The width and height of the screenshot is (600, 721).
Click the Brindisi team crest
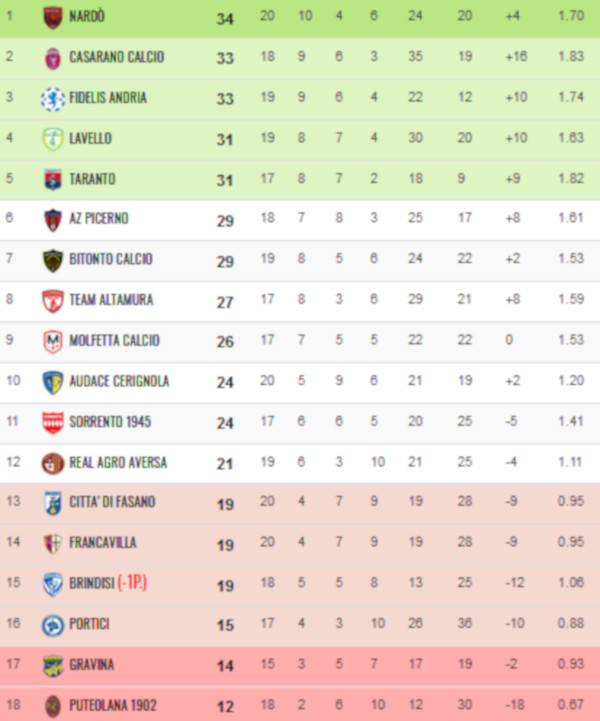tap(52, 583)
